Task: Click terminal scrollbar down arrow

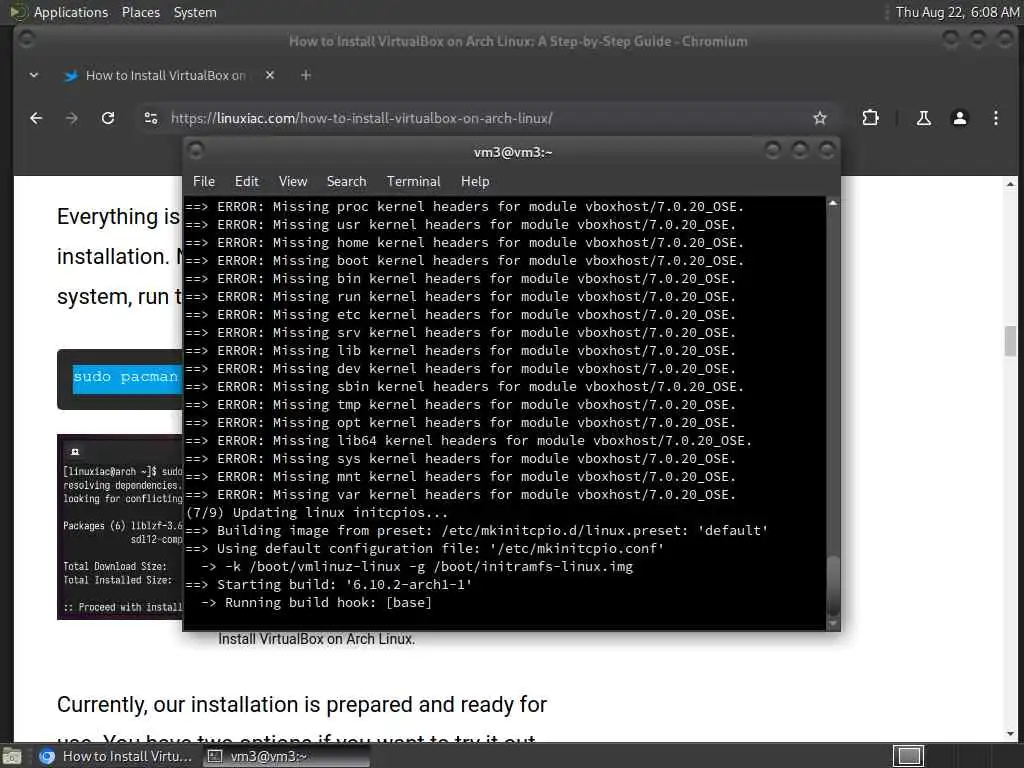Action: point(833,624)
